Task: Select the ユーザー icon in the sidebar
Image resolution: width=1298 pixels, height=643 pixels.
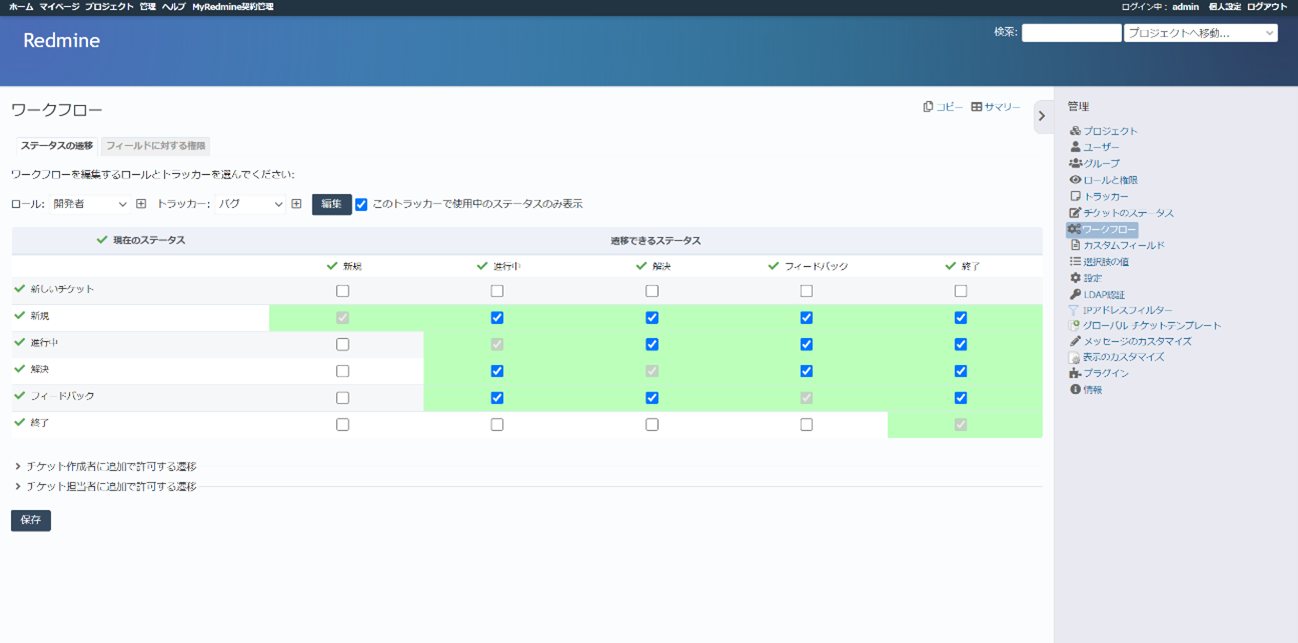Action: pos(1075,146)
